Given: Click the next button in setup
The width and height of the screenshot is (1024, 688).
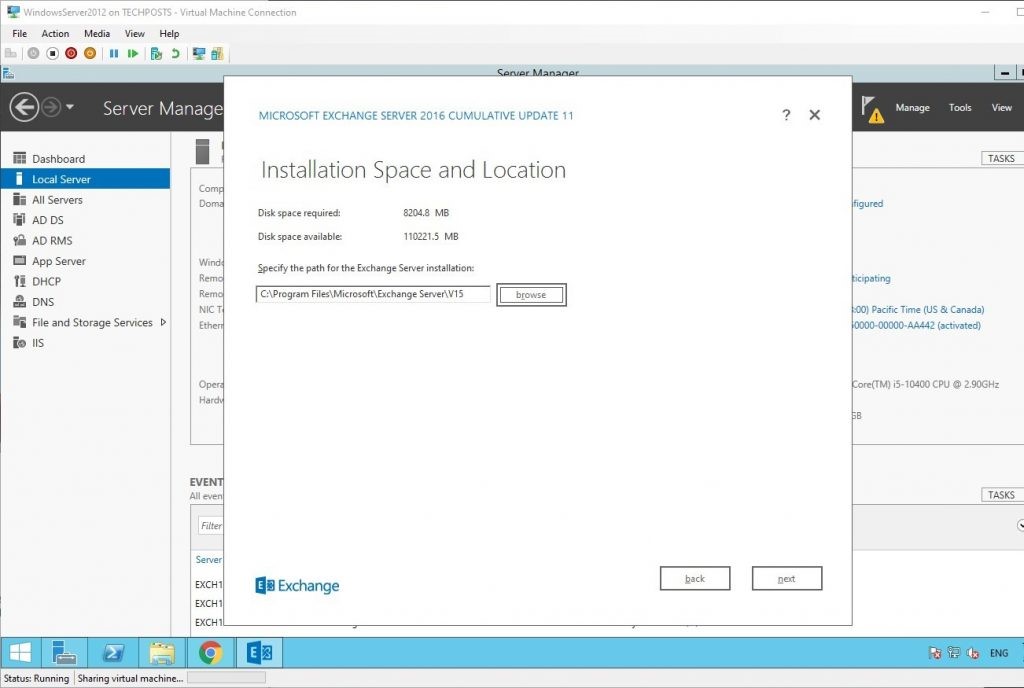Looking at the screenshot, I should [x=786, y=578].
